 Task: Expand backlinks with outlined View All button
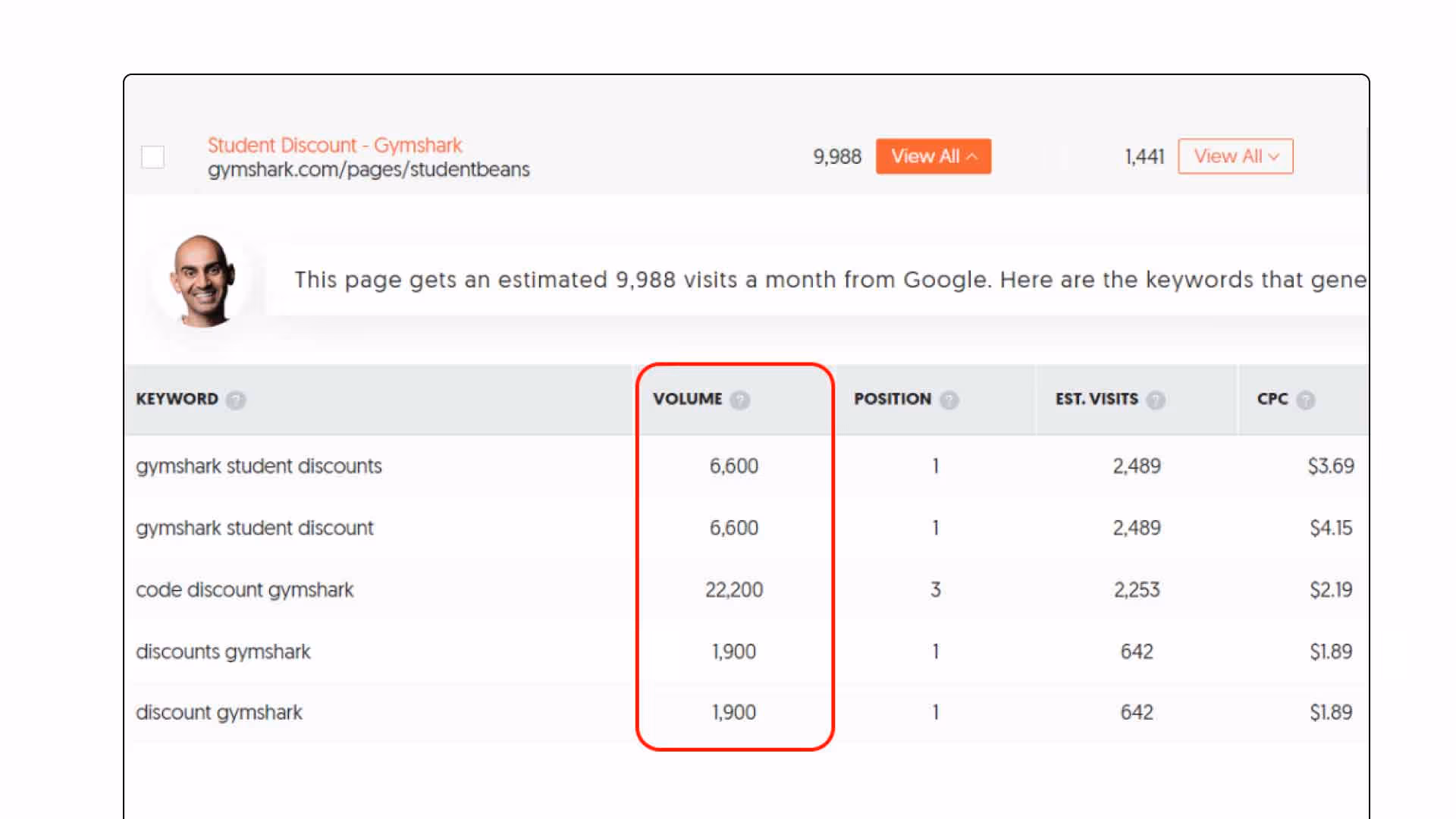[x=1235, y=156]
